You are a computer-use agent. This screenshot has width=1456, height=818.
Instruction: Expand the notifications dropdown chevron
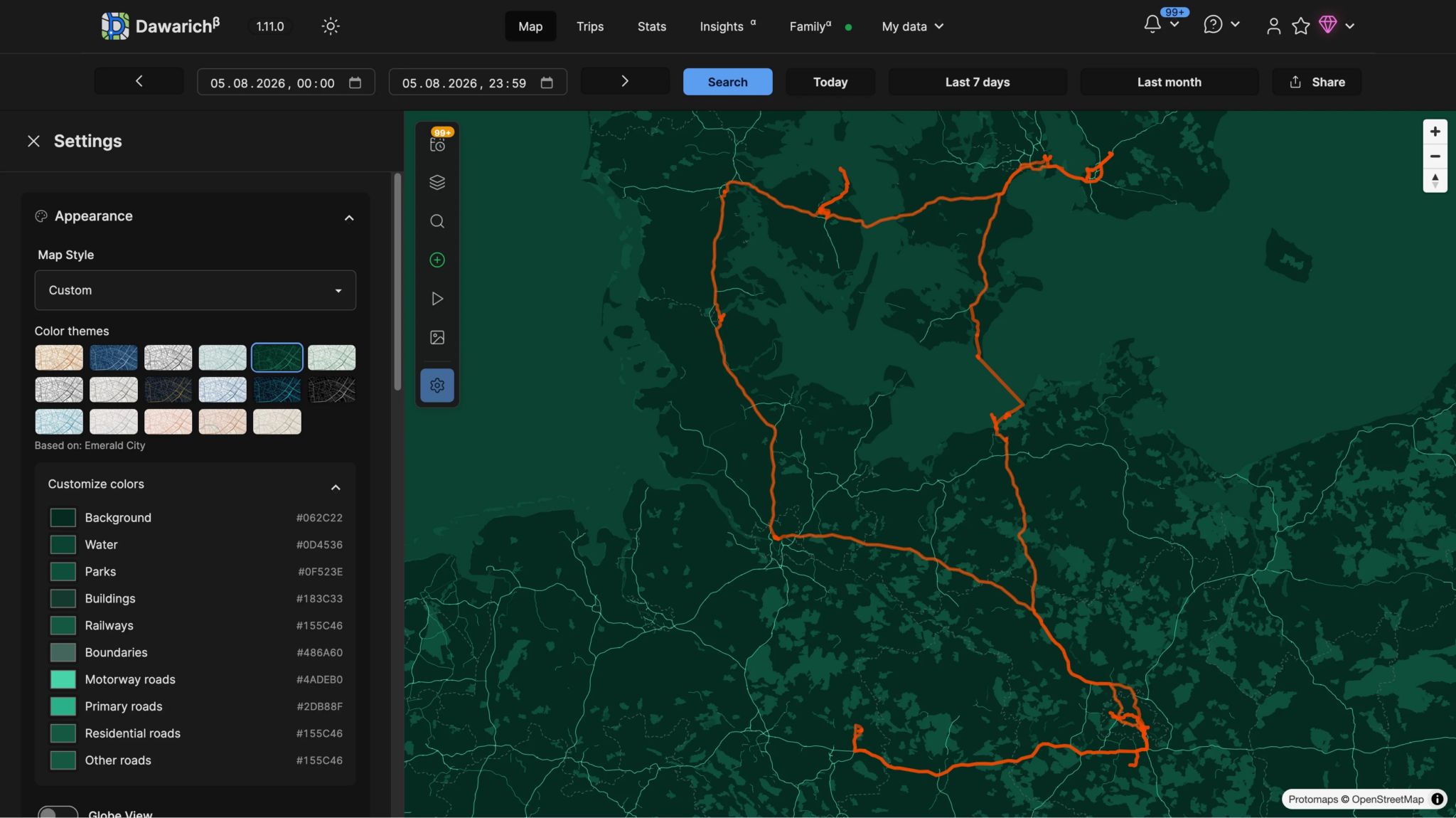click(x=1174, y=24)
